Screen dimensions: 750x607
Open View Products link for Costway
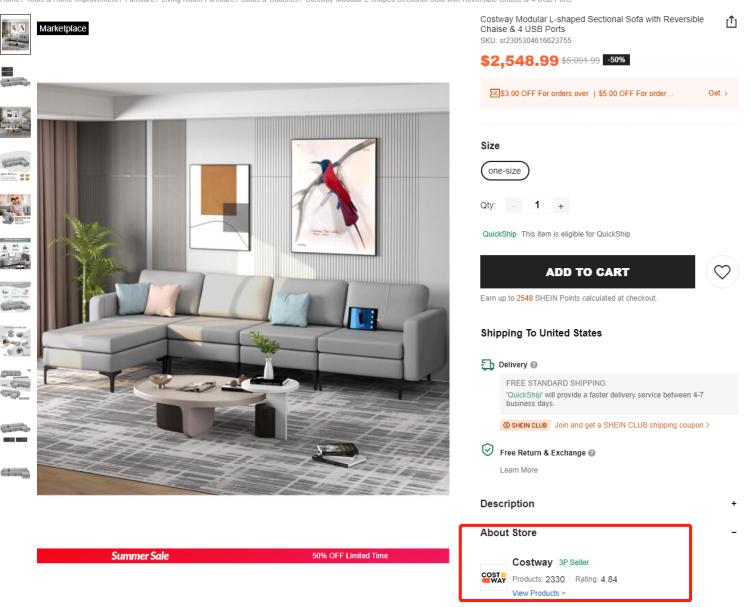539,593
